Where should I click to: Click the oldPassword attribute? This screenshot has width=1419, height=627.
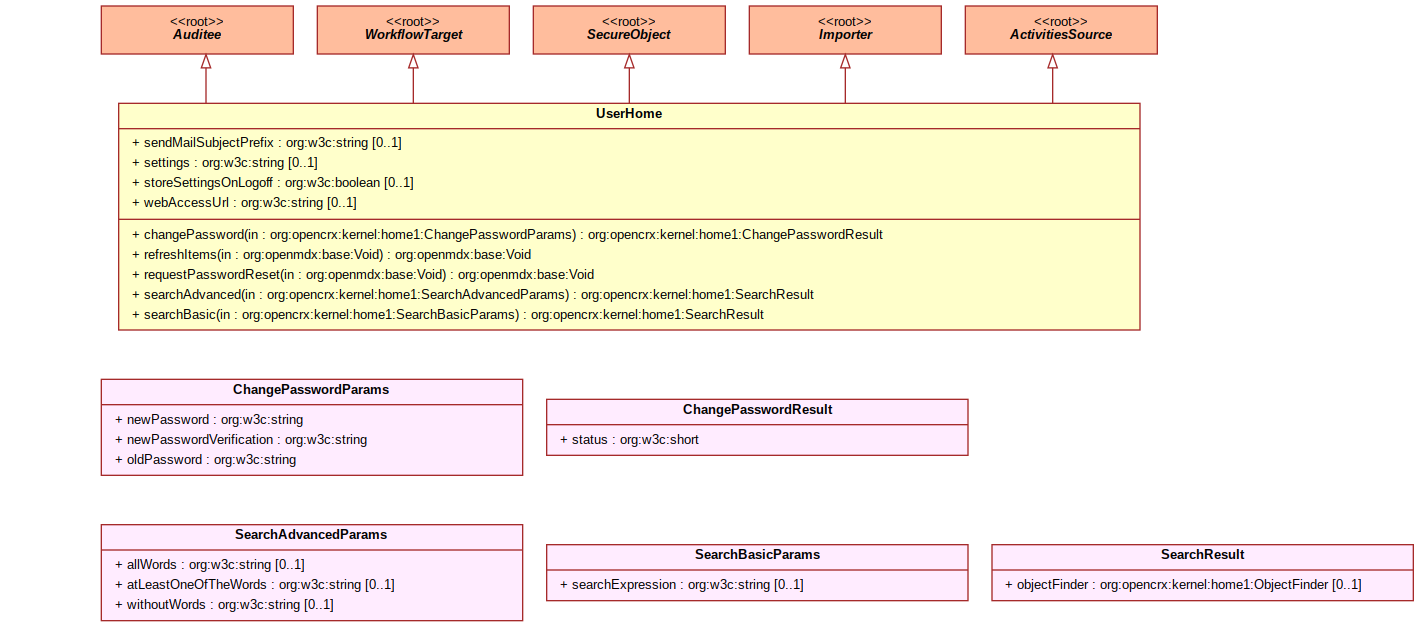[x=205, y=460]
